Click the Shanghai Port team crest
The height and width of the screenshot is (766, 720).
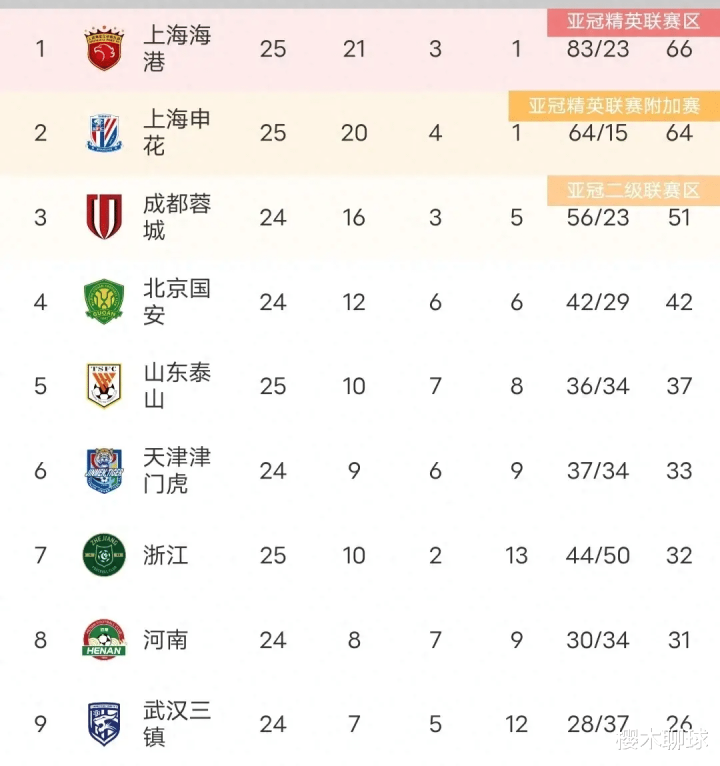point(104,48)
